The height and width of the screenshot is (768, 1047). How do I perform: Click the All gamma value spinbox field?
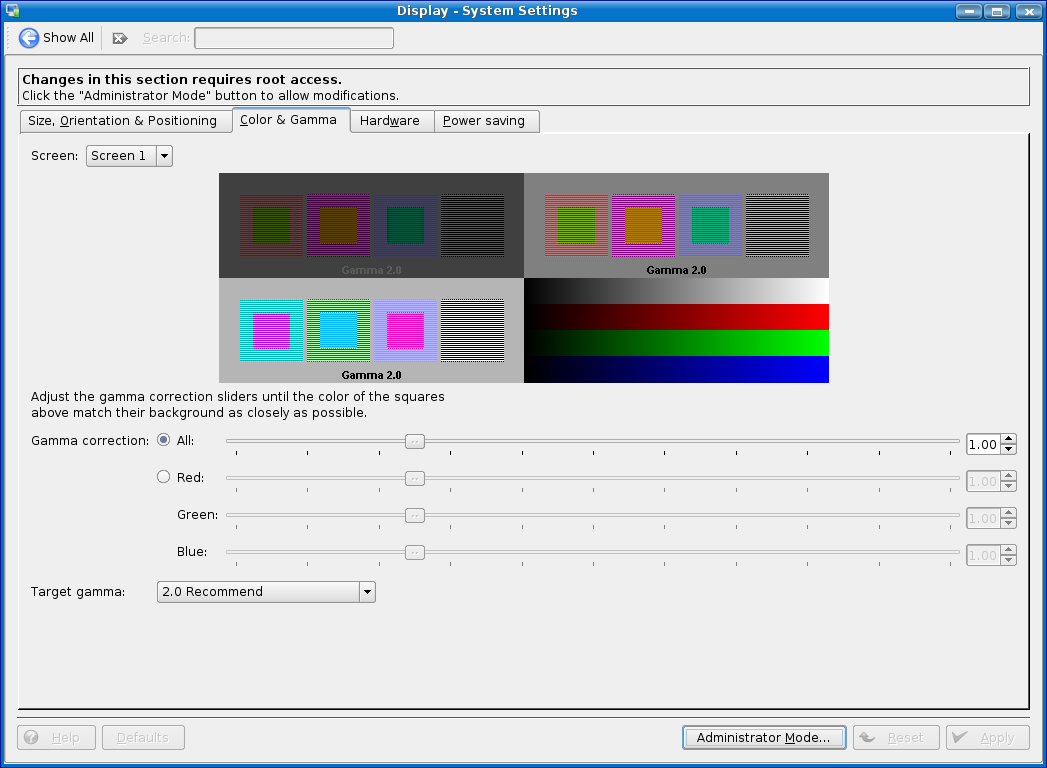[982, 445]
